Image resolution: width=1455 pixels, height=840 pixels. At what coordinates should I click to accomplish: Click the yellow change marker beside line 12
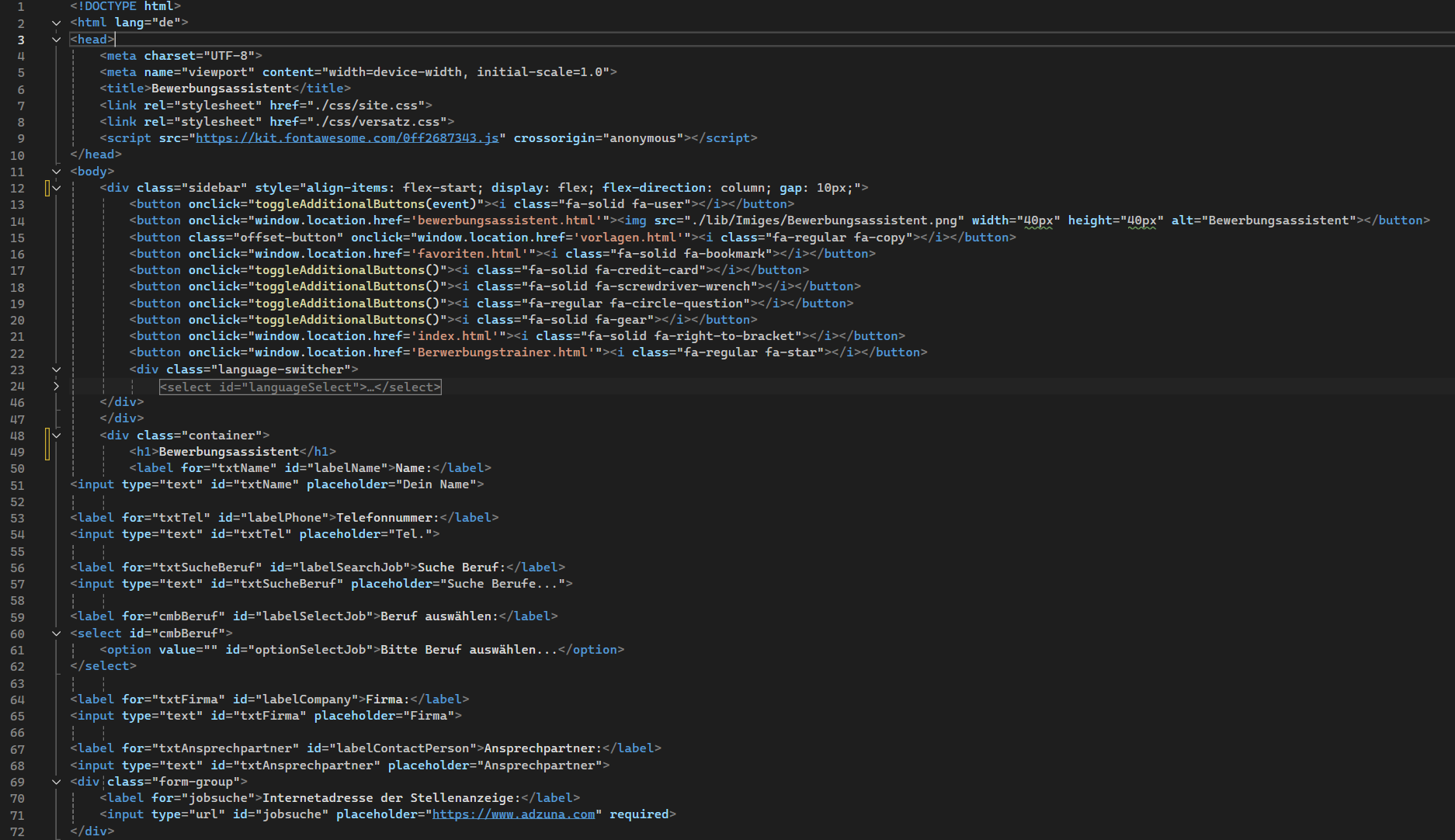point(47,188)
